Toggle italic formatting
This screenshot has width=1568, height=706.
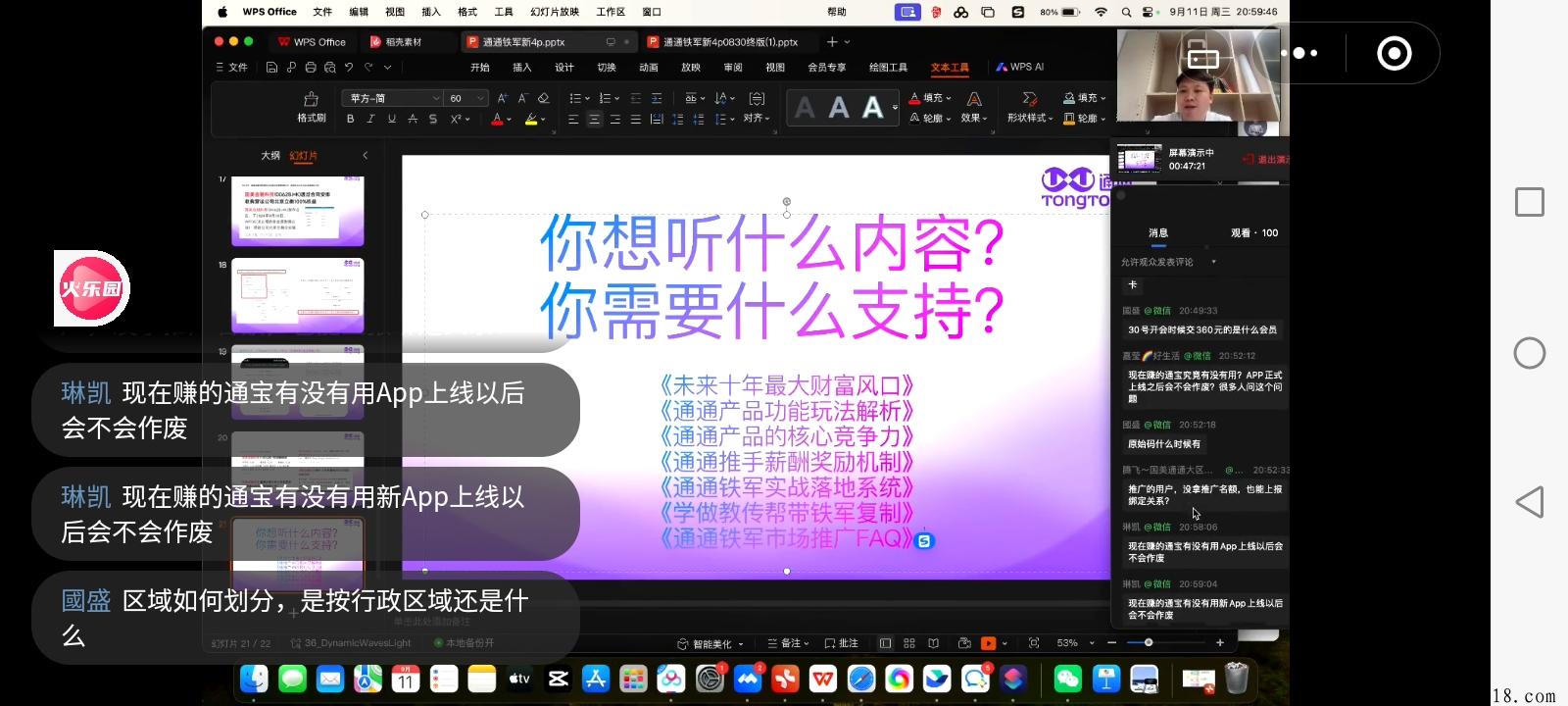pyautogui.click(x=370, y=119)
